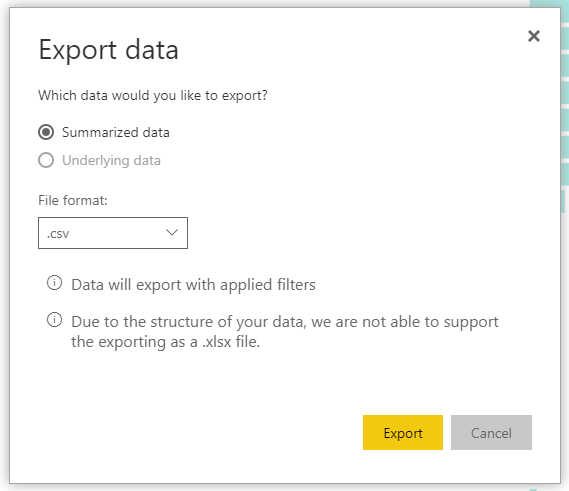This screenshot has width=569, height=491.
Task: Select the Underlying data radio button
Action: click(46, 160)
